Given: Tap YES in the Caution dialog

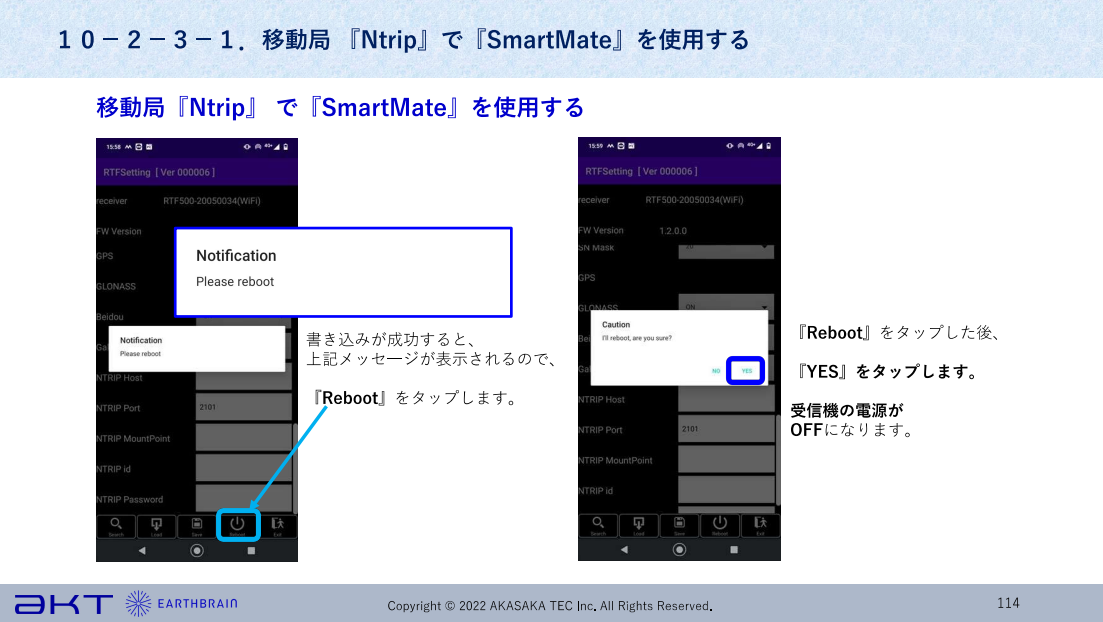Looking at the screenshot, I should (746, 371).
